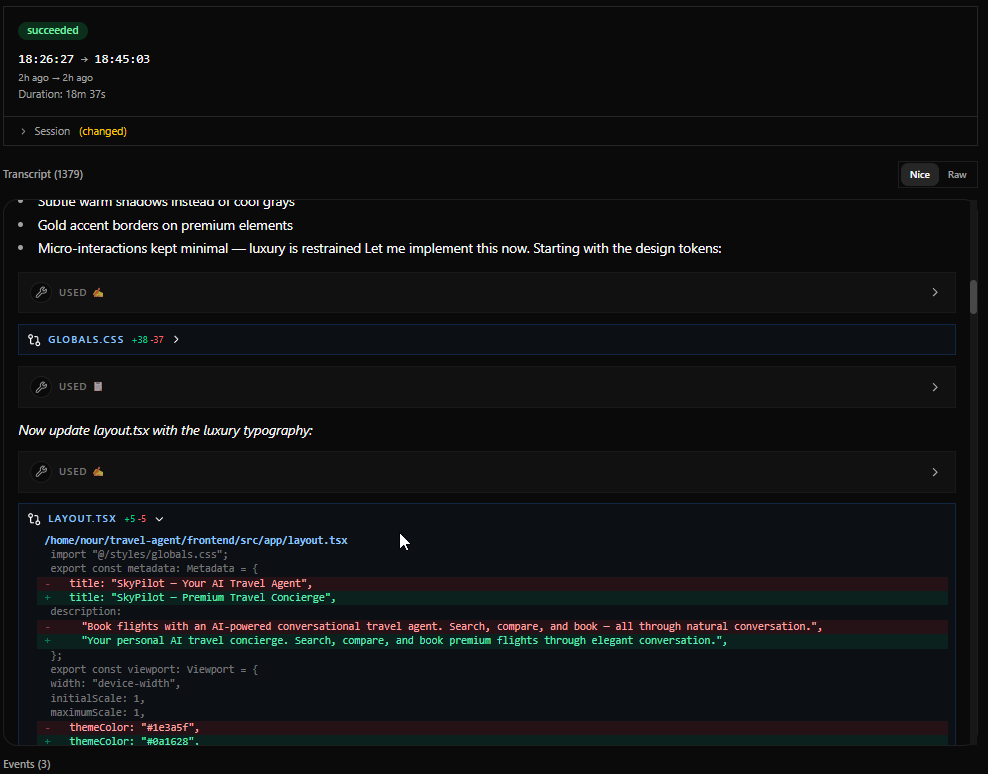Expand the Session section chevron
Image resolution: width=988 pixels, height=774 pixels.
click(23, 131)
